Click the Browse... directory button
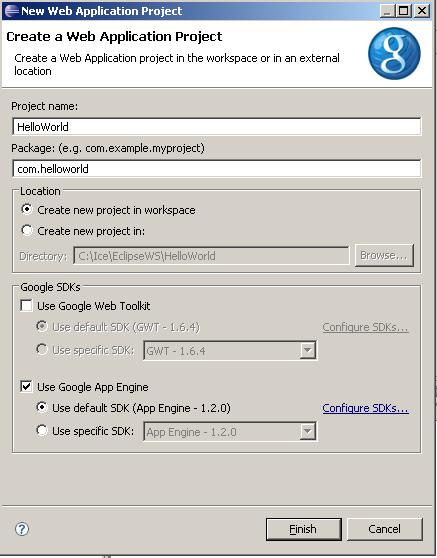 point(384,256)
